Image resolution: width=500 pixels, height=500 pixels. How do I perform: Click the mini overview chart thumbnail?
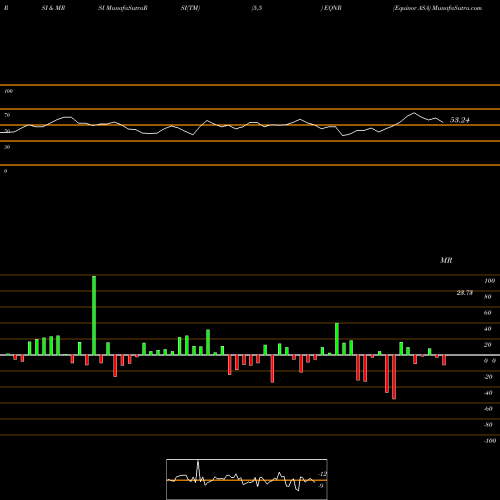[247, 479]
